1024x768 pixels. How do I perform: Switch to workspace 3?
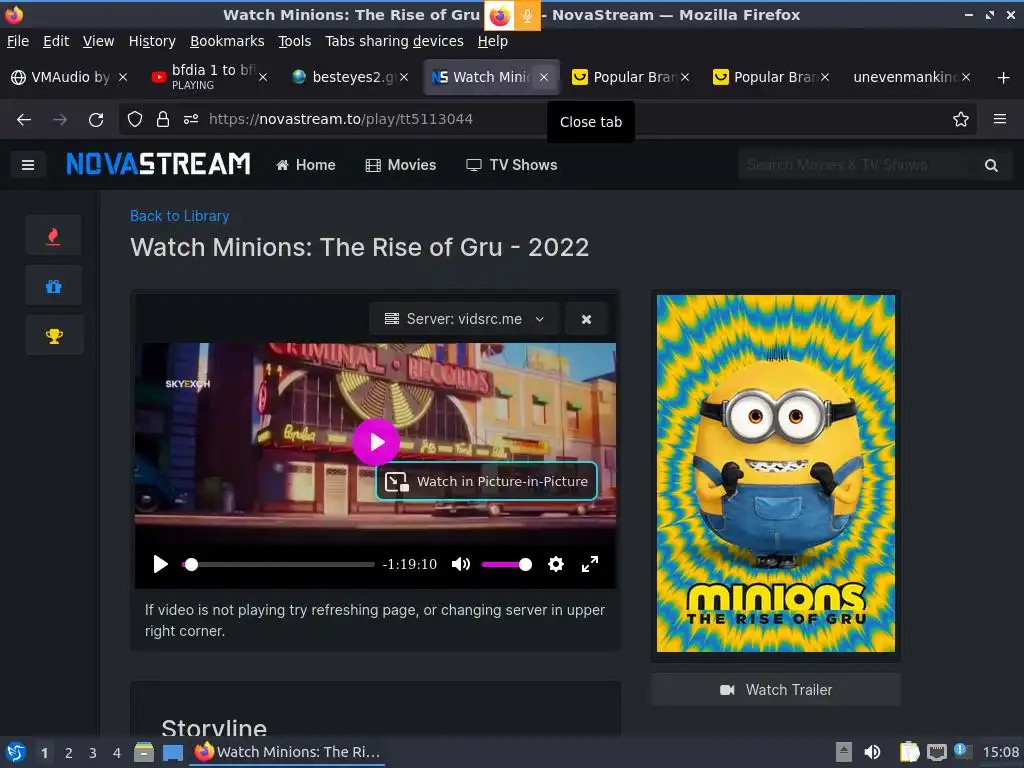point(93,753)
